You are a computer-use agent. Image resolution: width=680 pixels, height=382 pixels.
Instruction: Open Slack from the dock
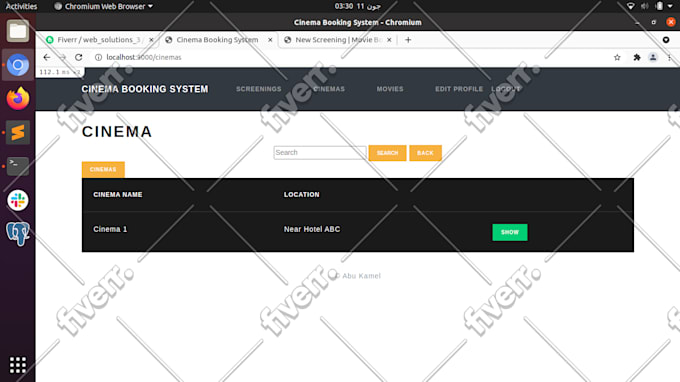(18, 200)
